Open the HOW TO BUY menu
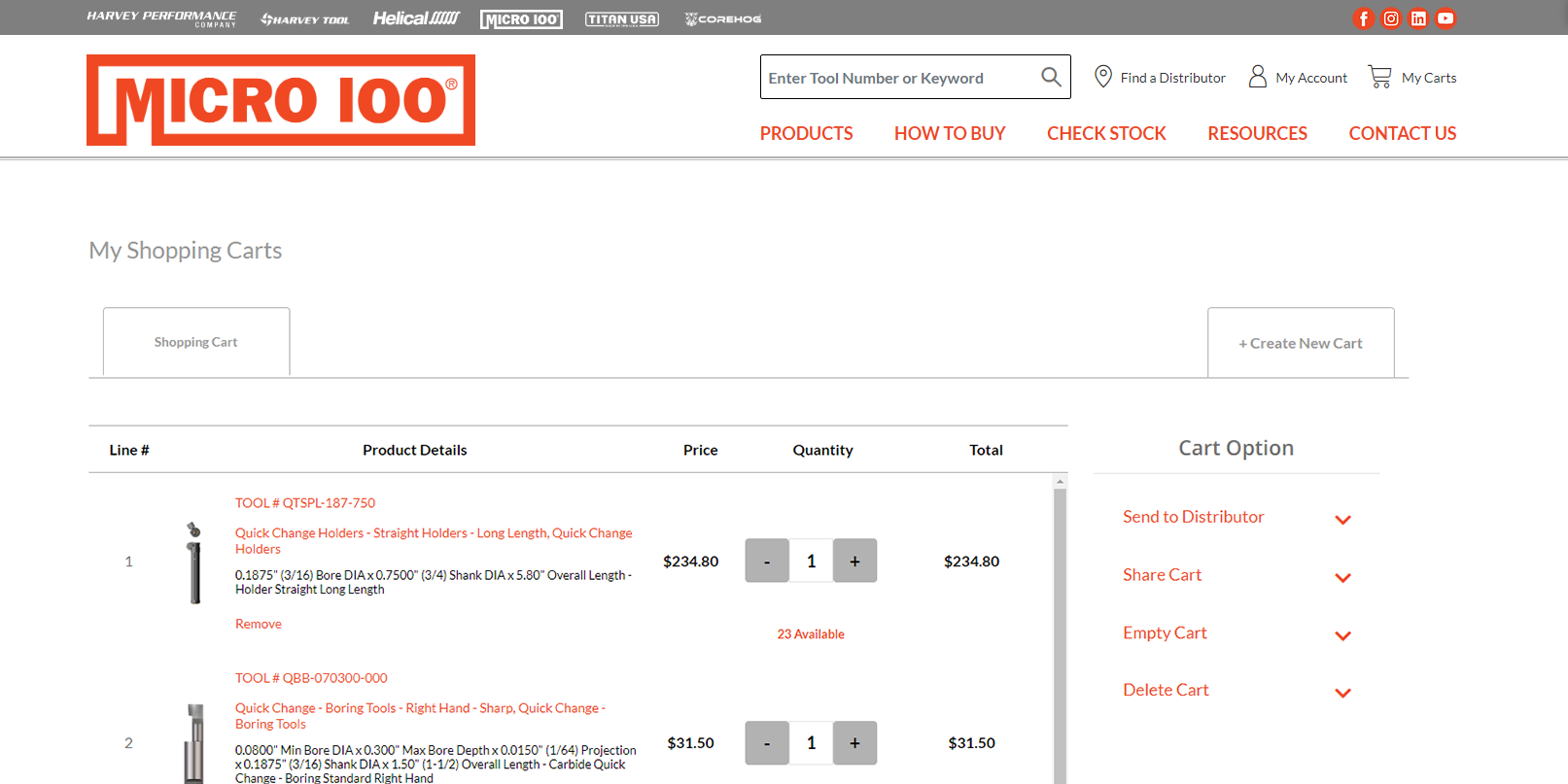 (950, 133)
